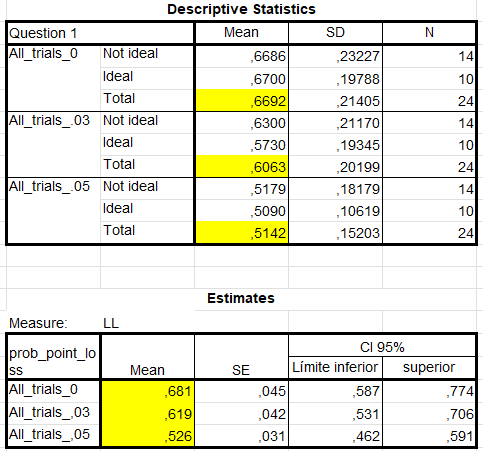Select the Estimates table title

click(x=241, y=298)
